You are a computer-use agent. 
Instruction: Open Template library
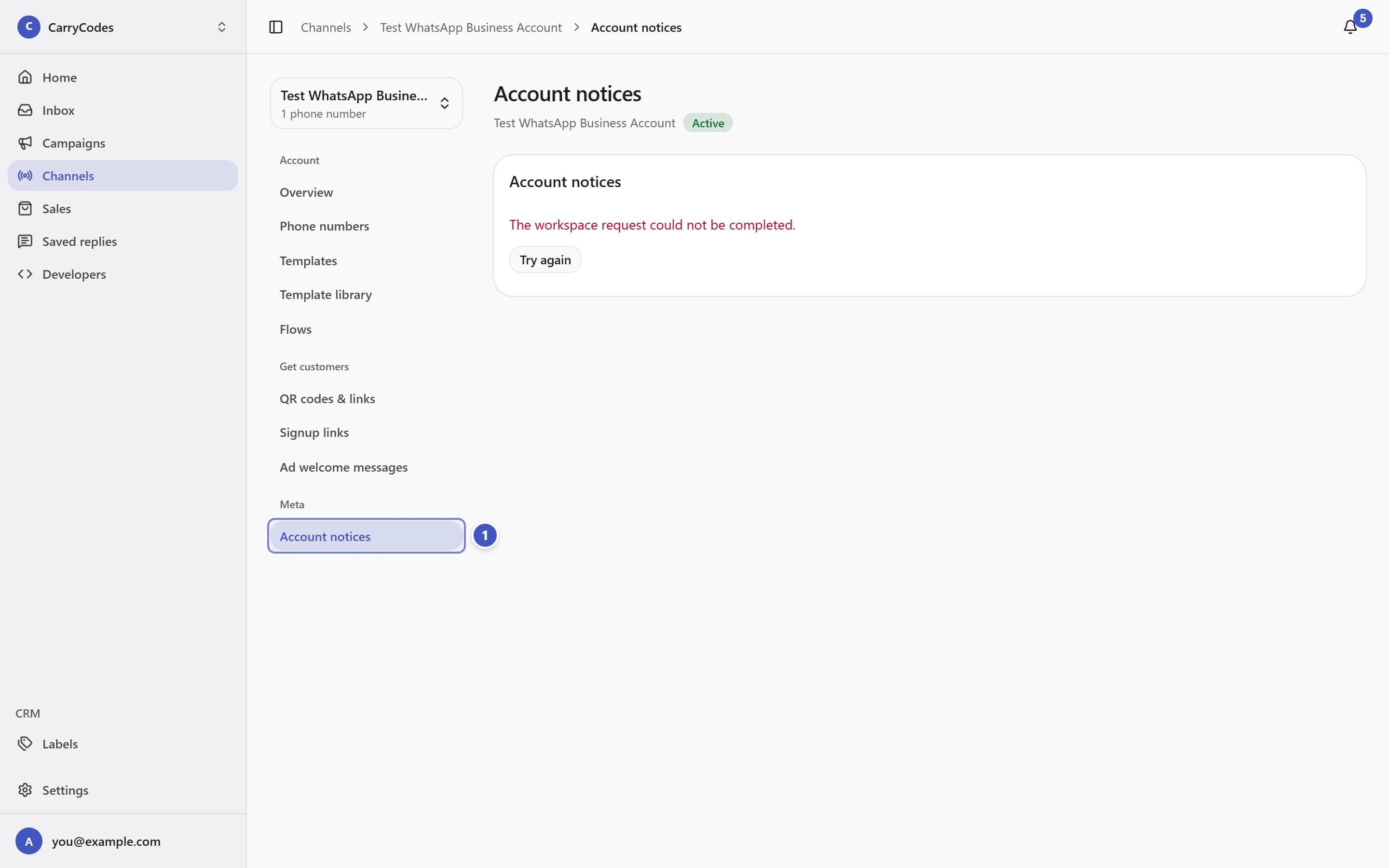(x=366, y=295)
